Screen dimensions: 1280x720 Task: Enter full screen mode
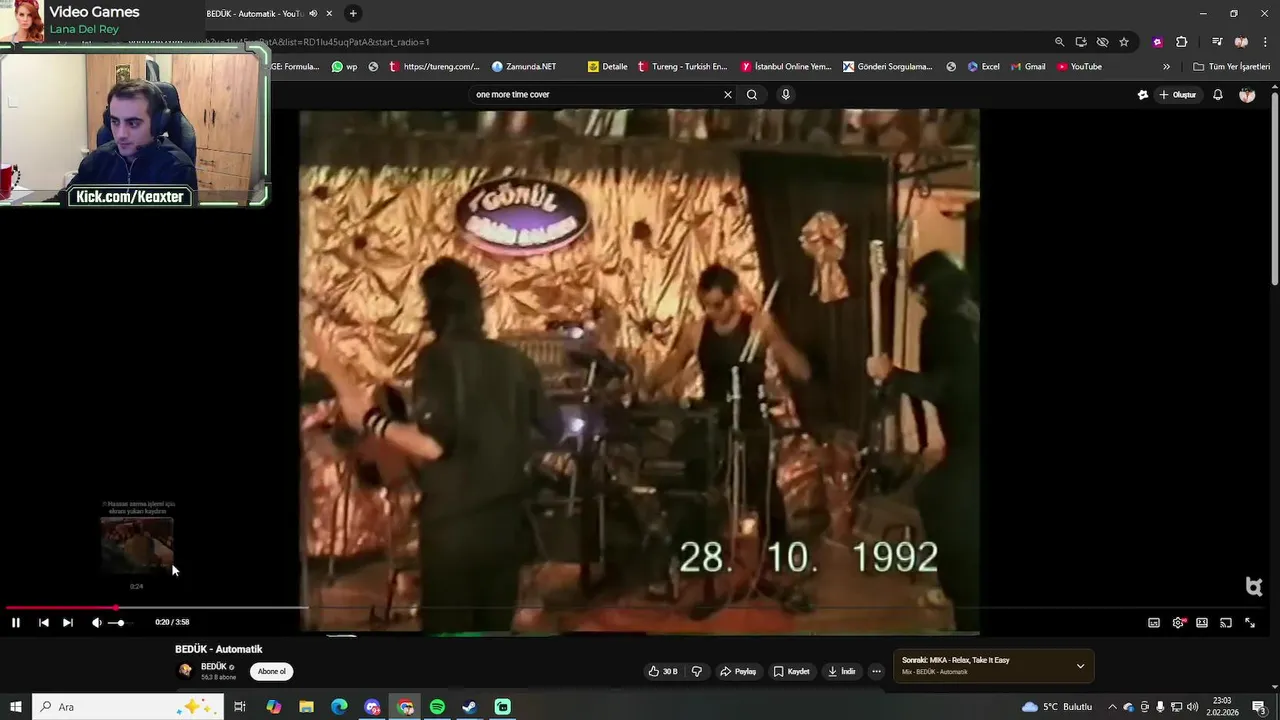(x=1250, y=622)
